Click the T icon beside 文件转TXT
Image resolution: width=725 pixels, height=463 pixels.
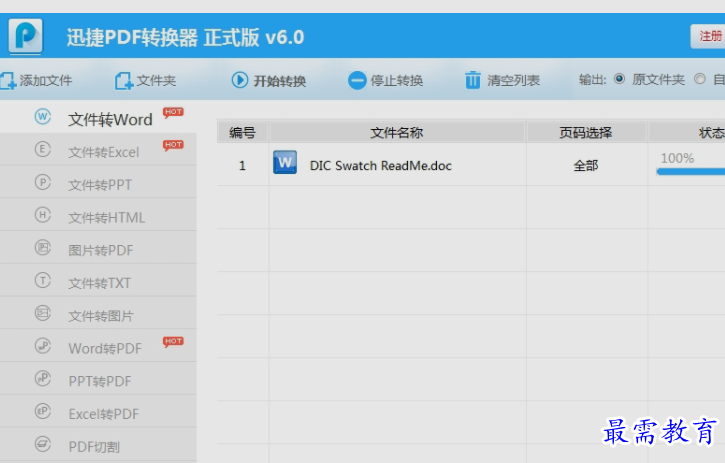point(43,280)
